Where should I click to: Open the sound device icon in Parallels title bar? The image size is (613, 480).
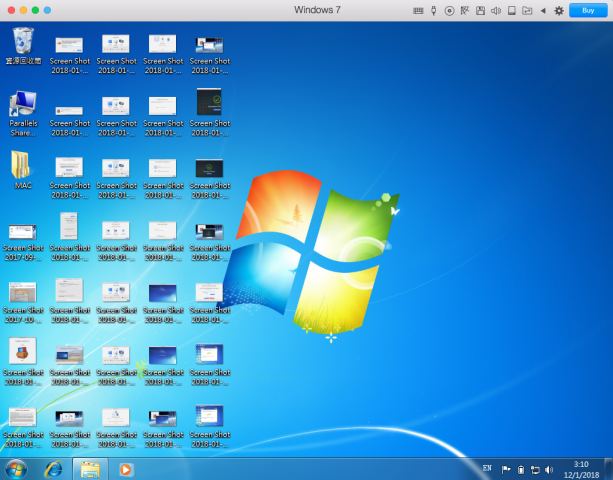tap(496, 11)
